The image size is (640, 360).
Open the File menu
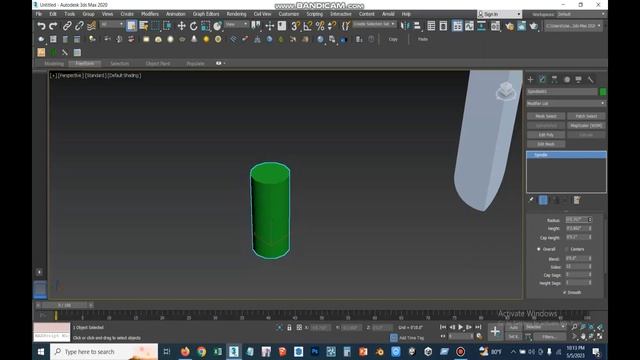point(39,14)
